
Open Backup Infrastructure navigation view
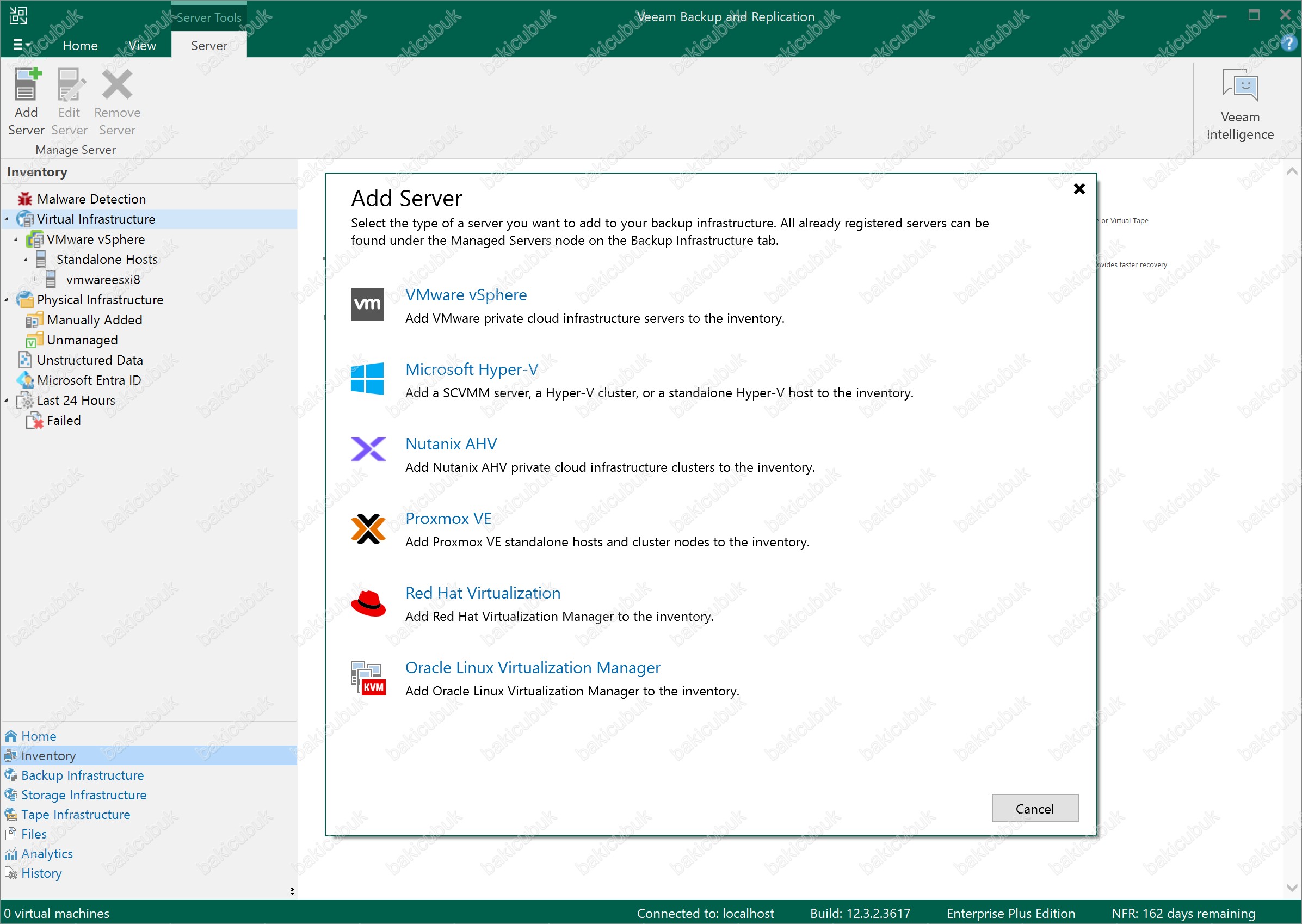click(83, 775)
